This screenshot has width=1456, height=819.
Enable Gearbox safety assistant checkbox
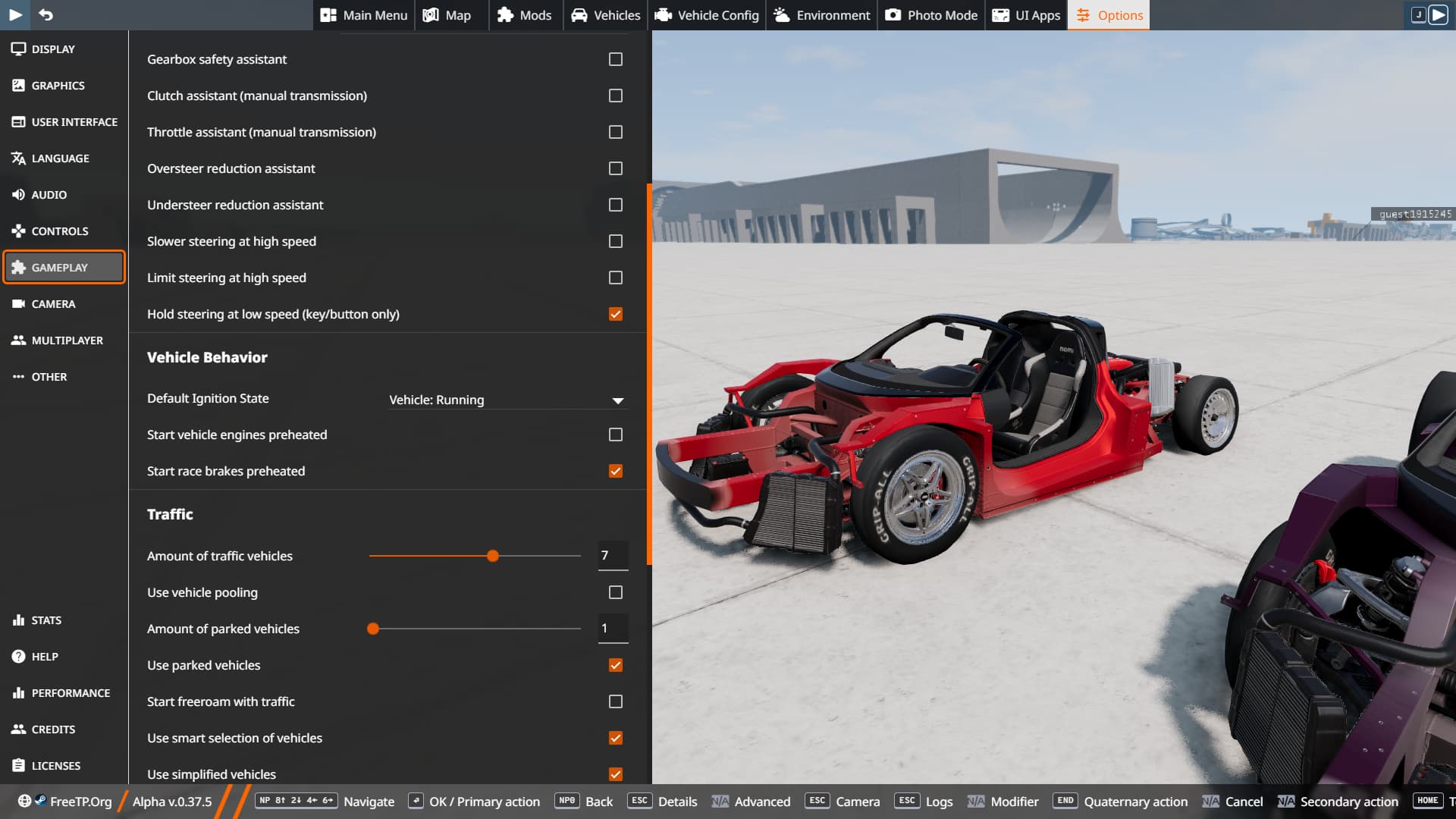pos(615,59)
